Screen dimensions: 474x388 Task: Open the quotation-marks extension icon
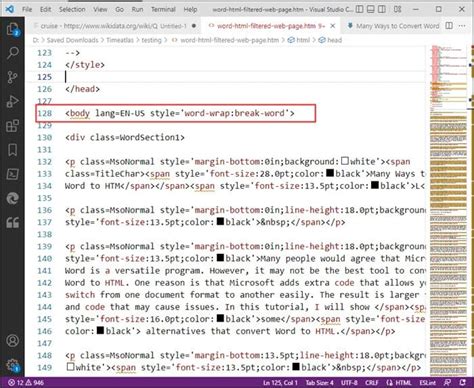click(13, 223)
